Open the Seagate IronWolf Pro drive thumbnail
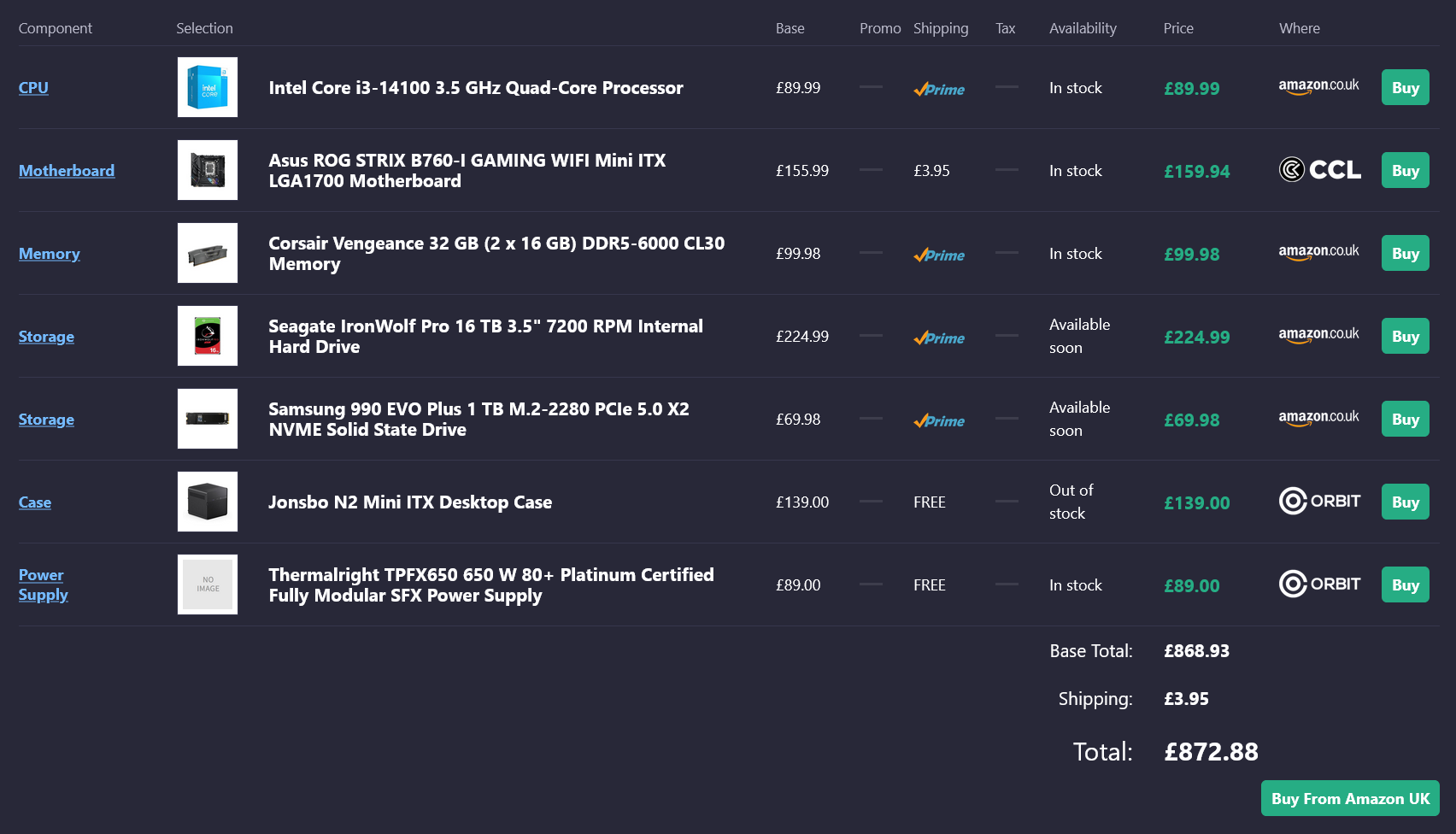Viewport: 1456px width, 834px height. [208, 336]
